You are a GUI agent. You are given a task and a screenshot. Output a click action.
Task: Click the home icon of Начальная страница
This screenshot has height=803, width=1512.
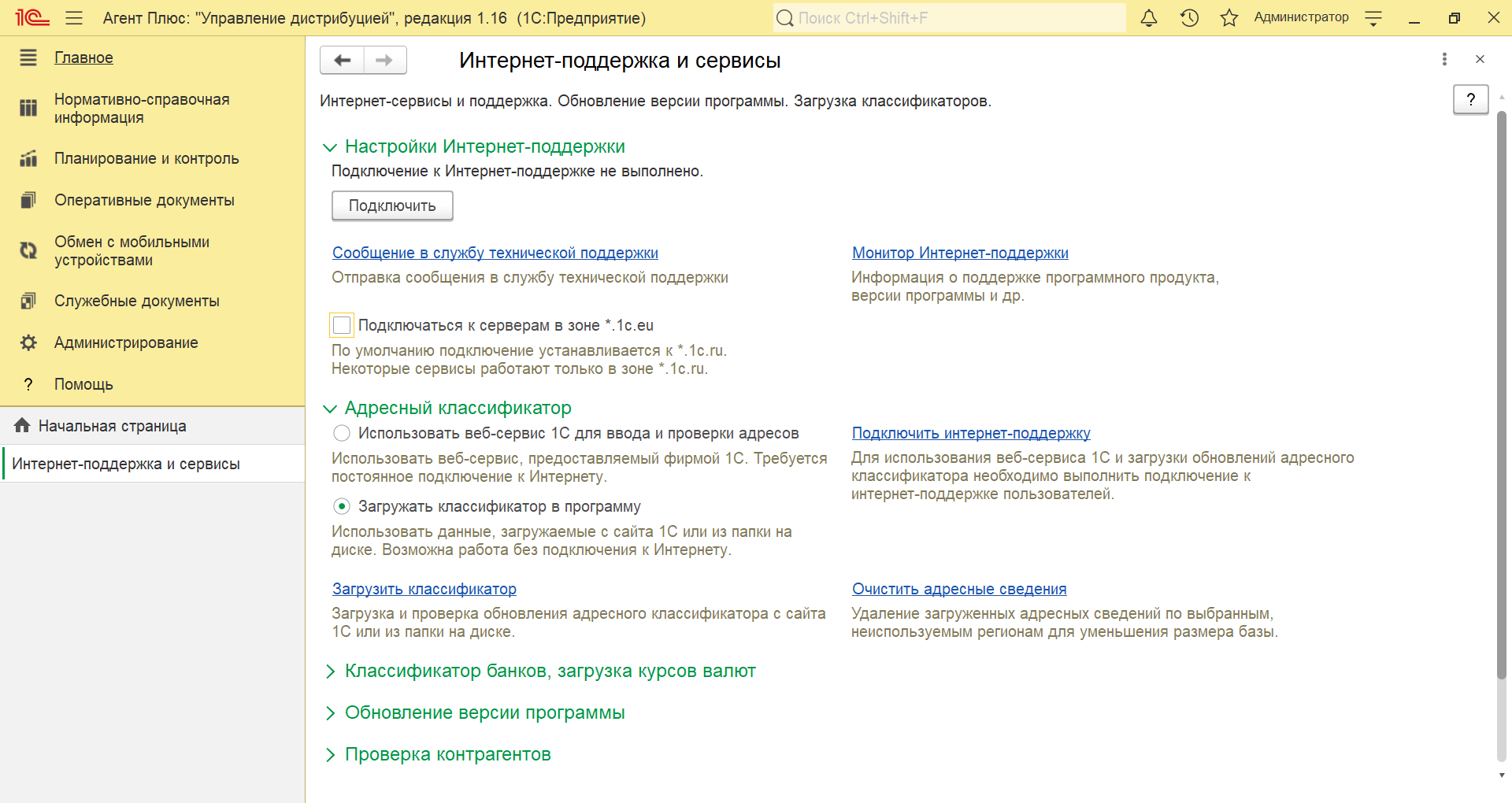tap(22, 426)
